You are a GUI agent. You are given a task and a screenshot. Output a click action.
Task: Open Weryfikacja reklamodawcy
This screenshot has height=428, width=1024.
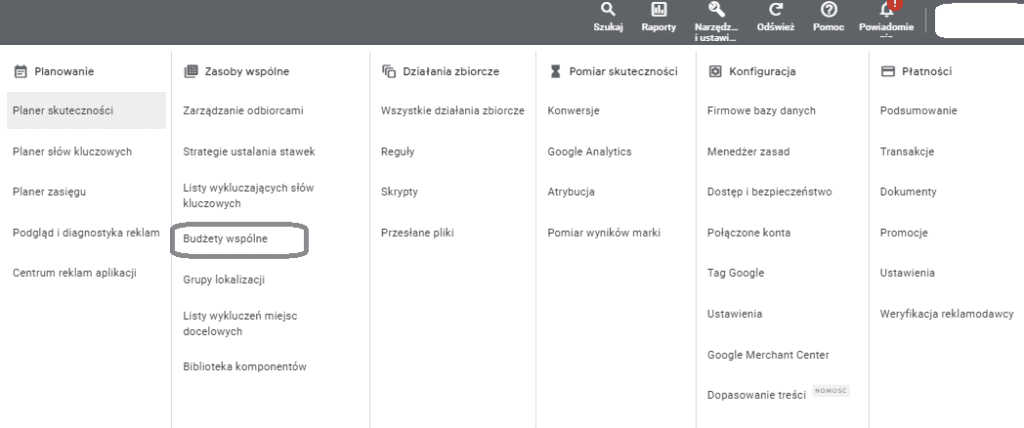pyautogui.click(x=947, y=314)
